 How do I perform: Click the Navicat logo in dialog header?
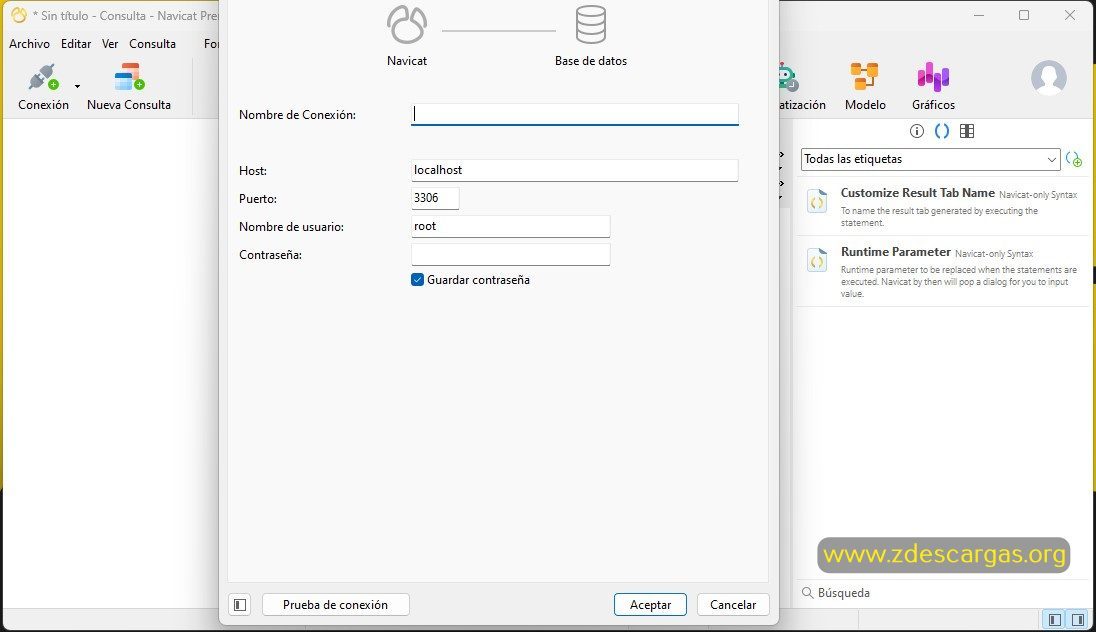(x=407, y=24)
